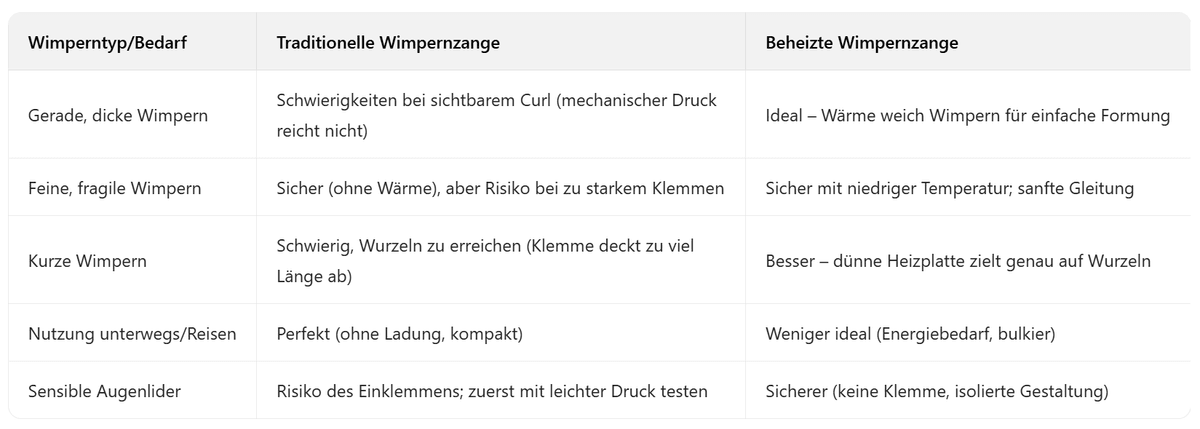Select the 'Traditionelle Wimpernzange' column header
The image size is (1200, 429).
[x=388, y=43]
